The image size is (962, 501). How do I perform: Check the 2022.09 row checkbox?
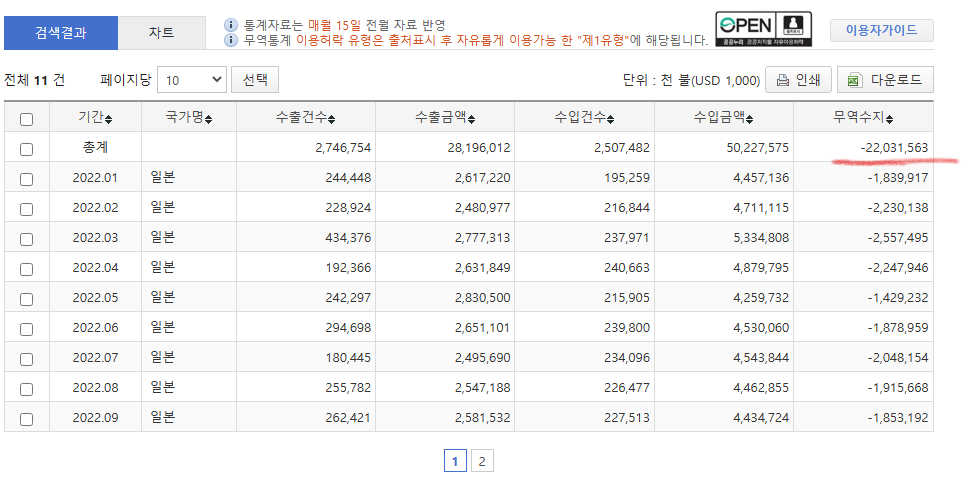click(27, 419)
